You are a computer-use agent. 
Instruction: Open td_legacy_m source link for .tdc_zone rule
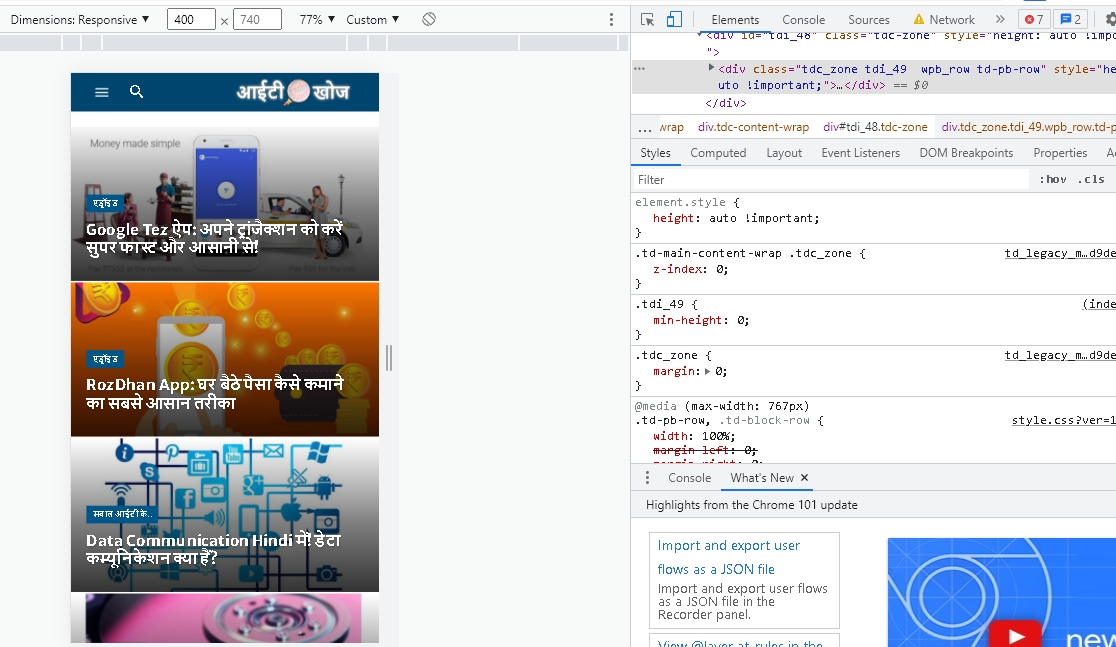click(x=1060, y=355)
